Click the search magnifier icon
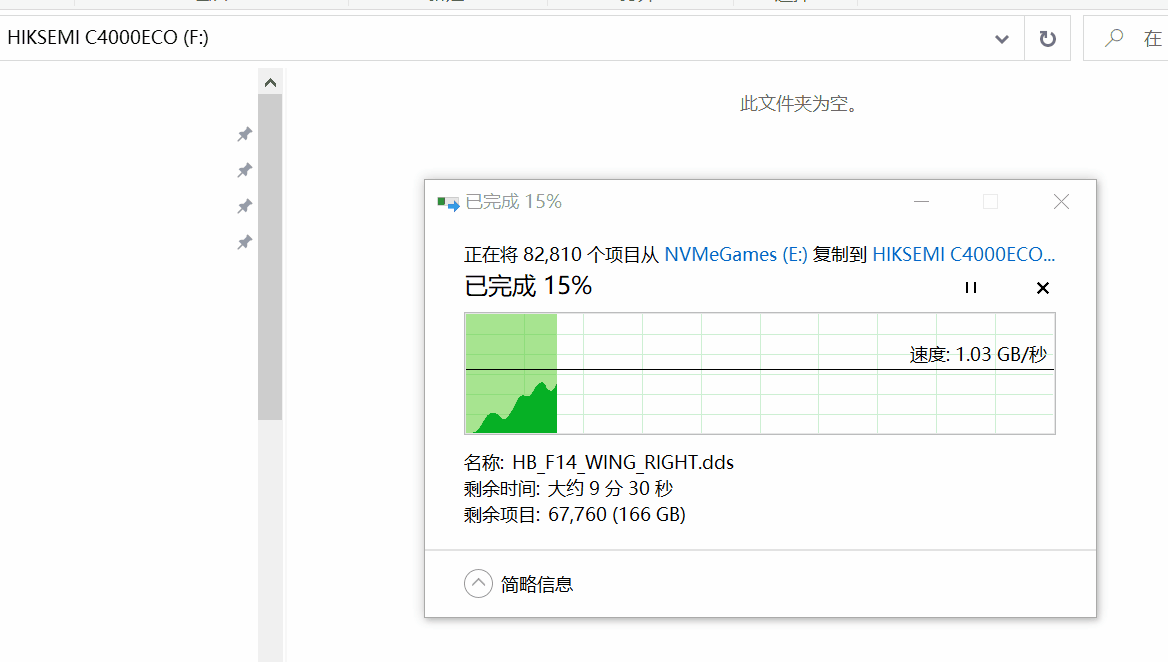1168x662 pixels. tap(1114, 38)
